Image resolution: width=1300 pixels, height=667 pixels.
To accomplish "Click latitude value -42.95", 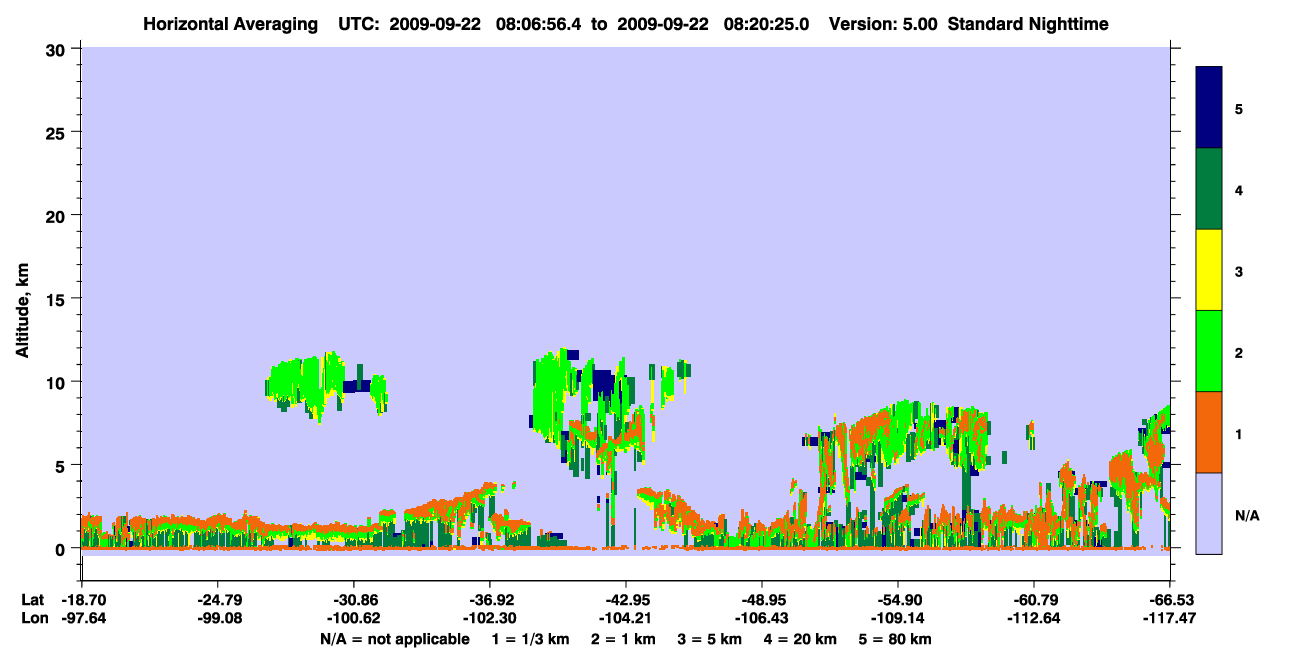I will (x=625, y=600).
